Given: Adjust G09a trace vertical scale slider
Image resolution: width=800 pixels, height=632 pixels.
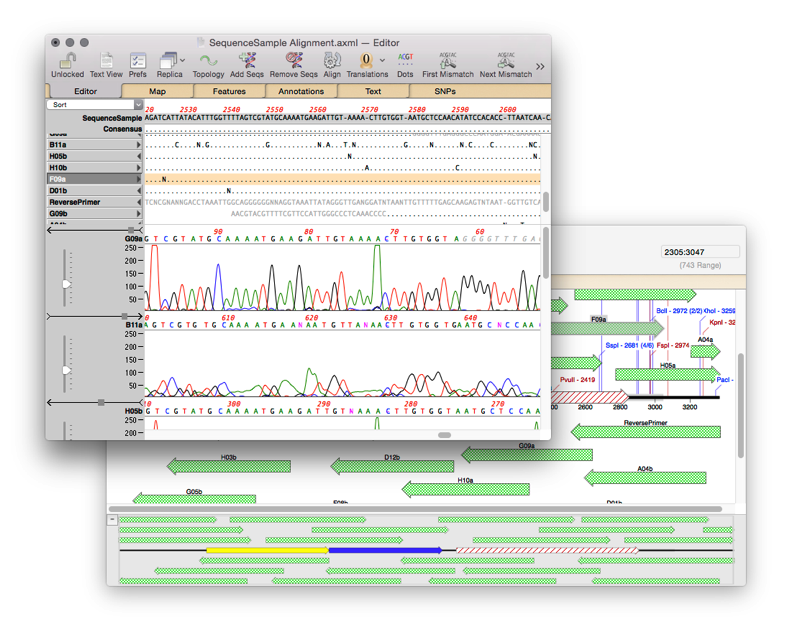Looking at the screenshot, I should pos(66,284).
